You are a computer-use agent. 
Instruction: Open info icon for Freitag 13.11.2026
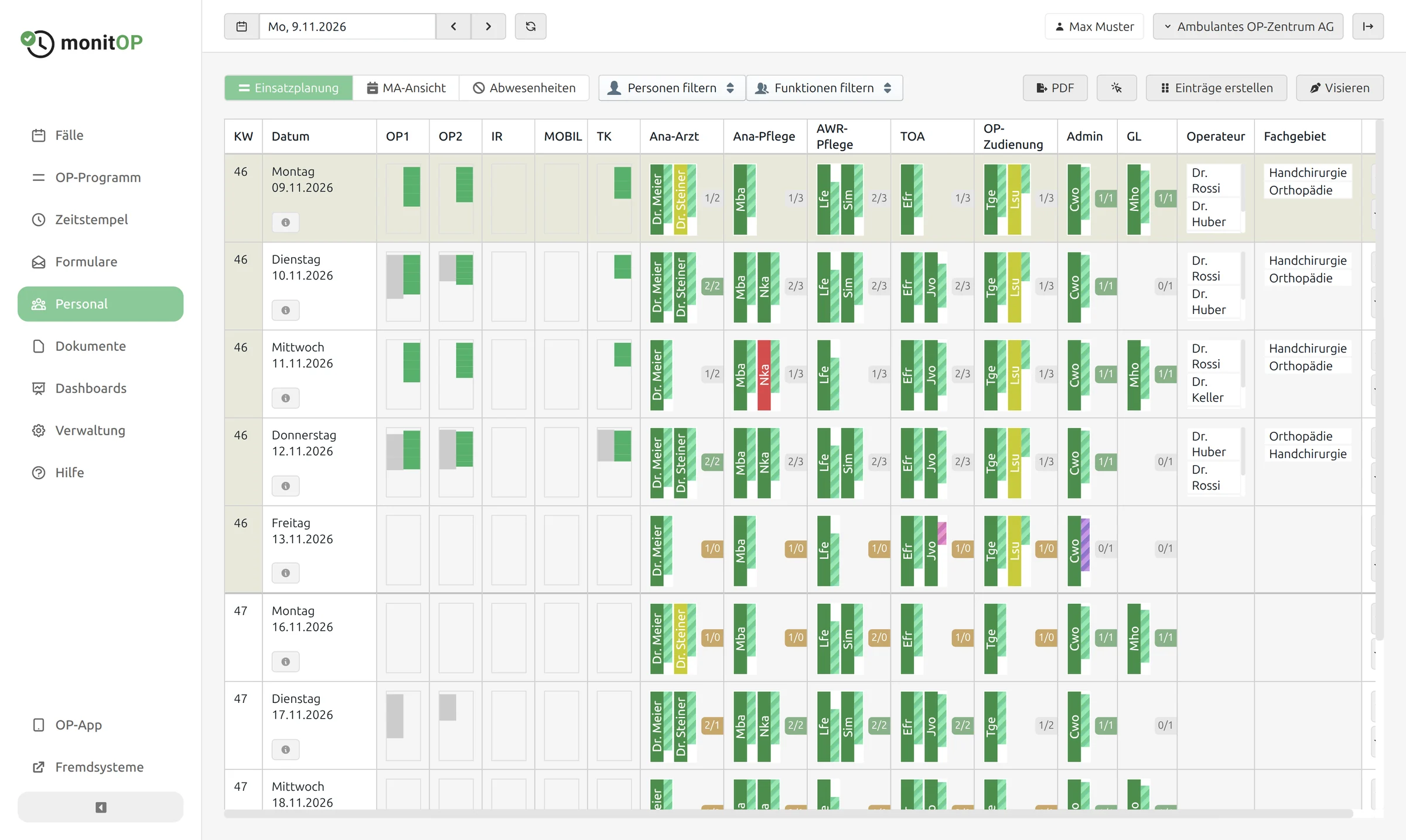click(285, 573)
